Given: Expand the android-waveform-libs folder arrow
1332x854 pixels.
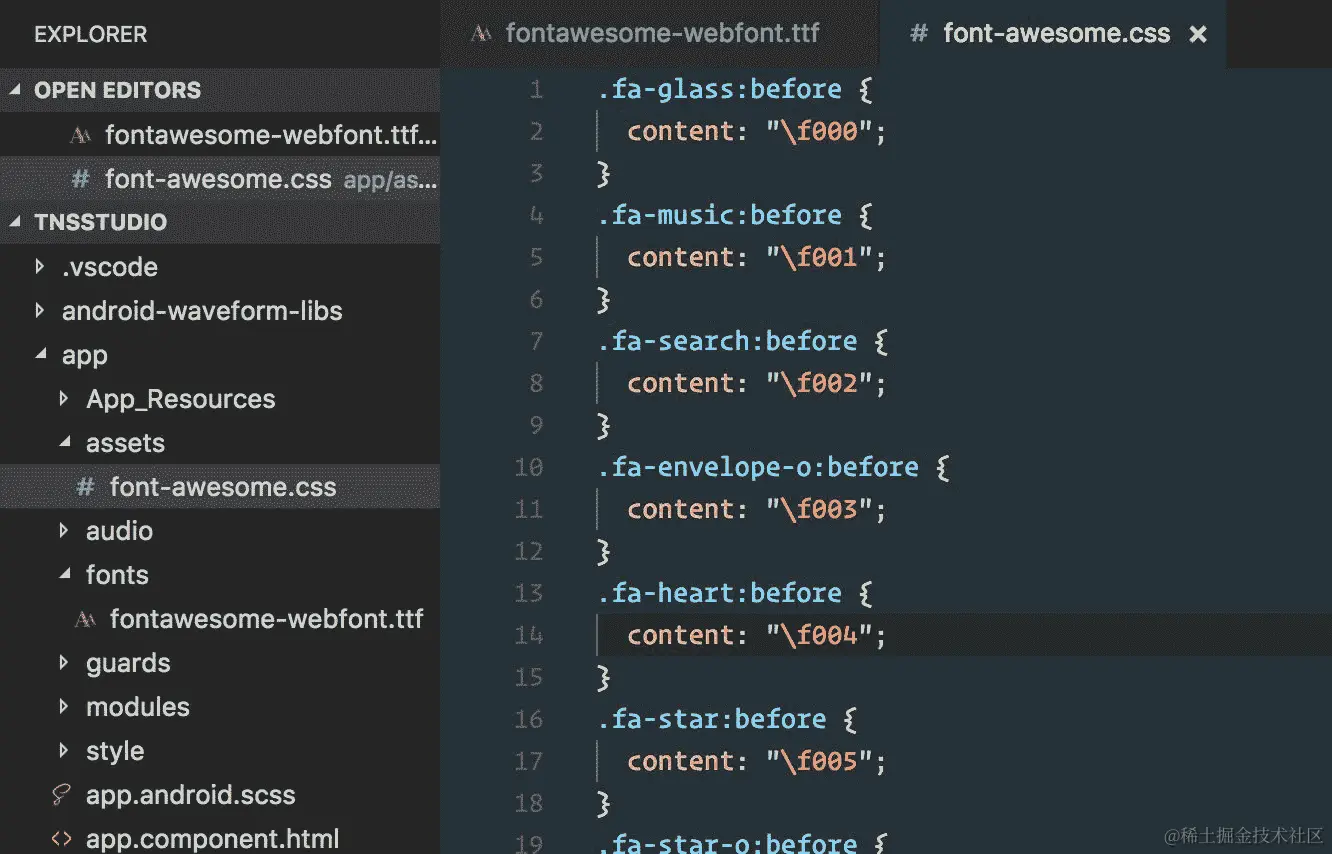Looking at the screenshot, I should pos(39,311).
